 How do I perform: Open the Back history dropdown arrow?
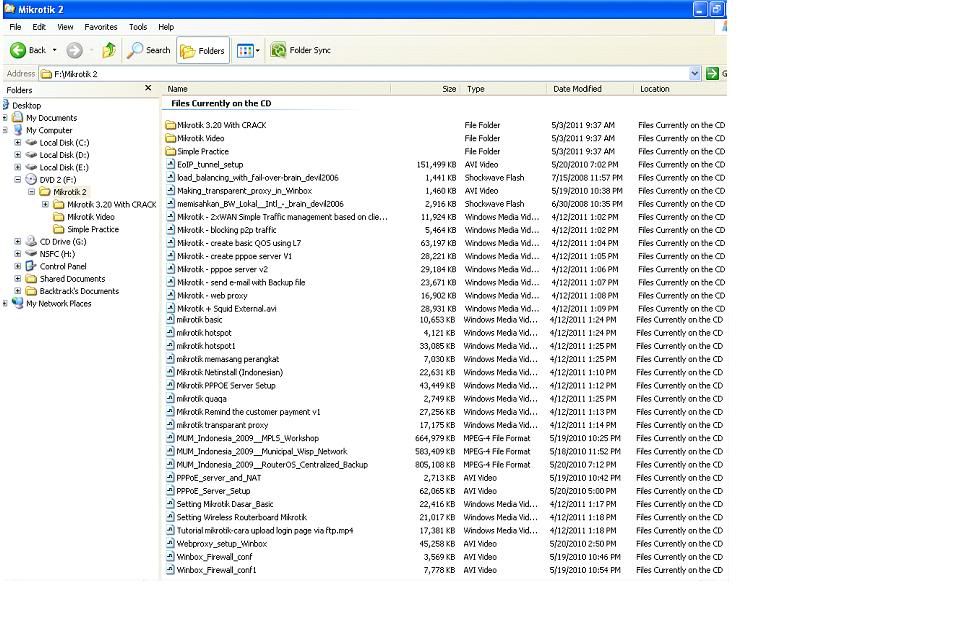pos(55,50)
